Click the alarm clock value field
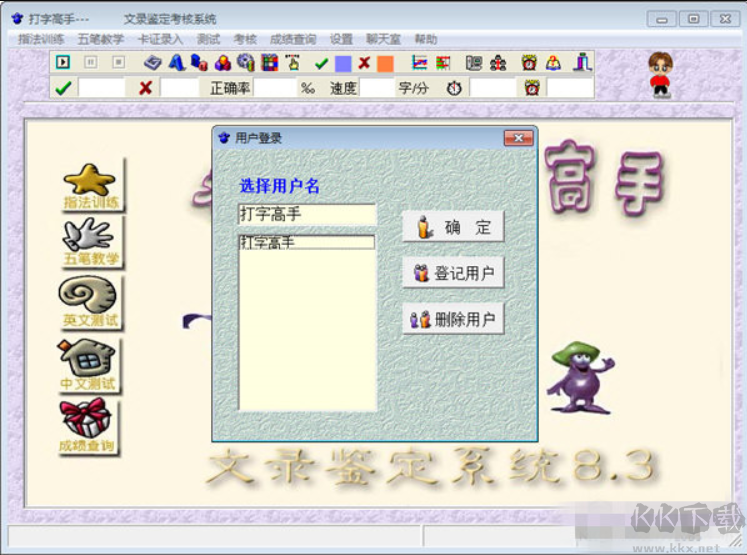 point(570,88)
